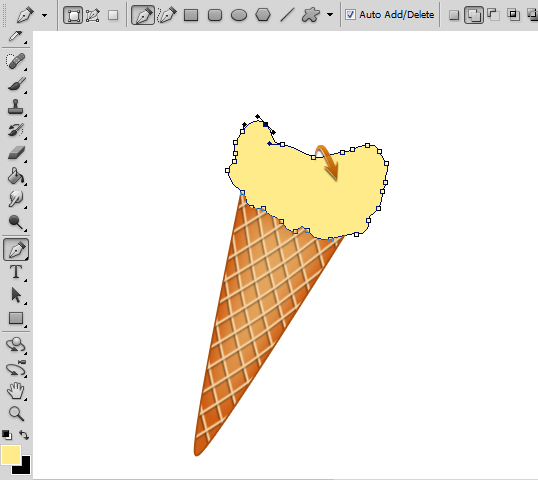Select the Path Selection tool
Screen dimensions: 538x480
pos(15,295)
